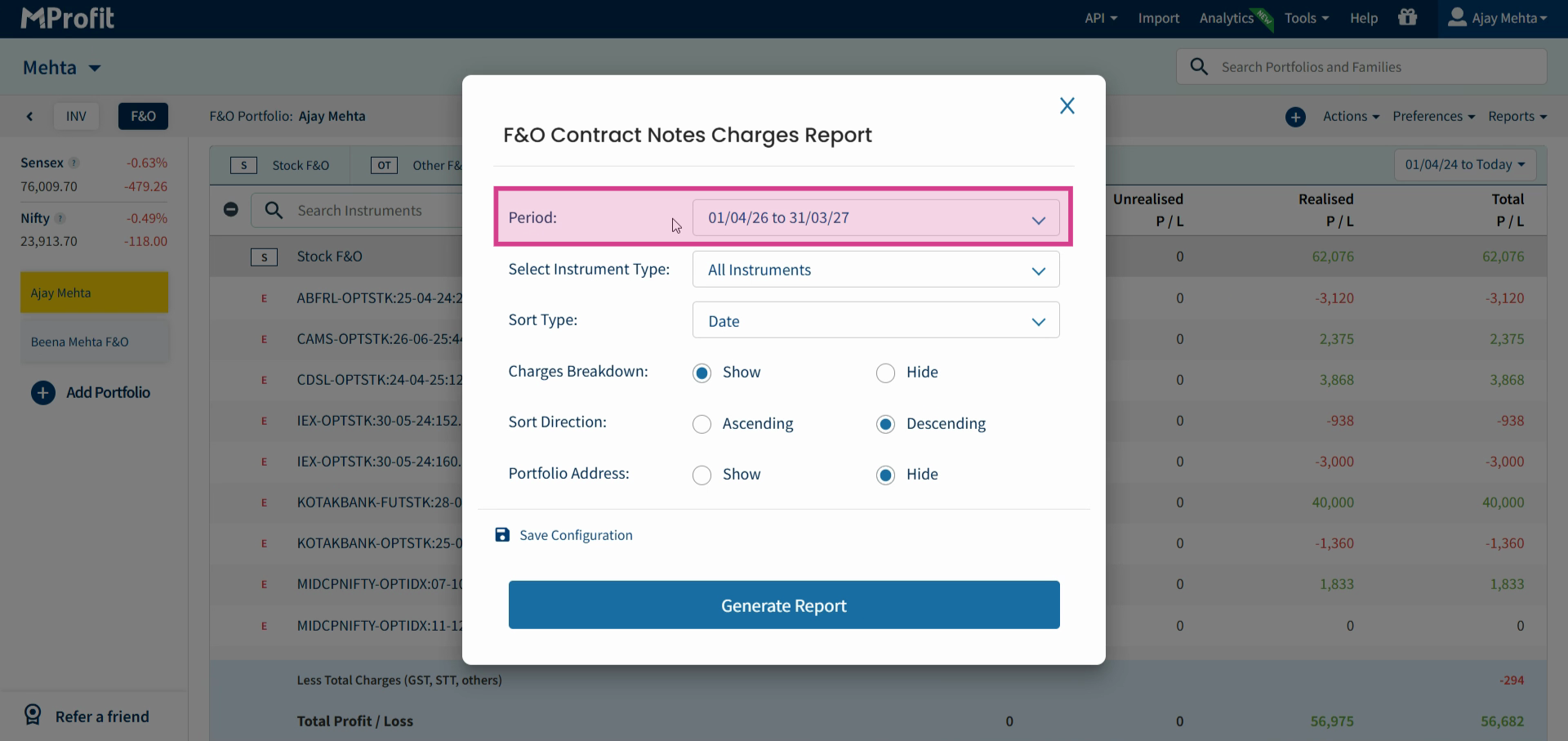Click the back chevron beside INV
The height and width of the screenshot is (741, 1568).
[29, 117]
